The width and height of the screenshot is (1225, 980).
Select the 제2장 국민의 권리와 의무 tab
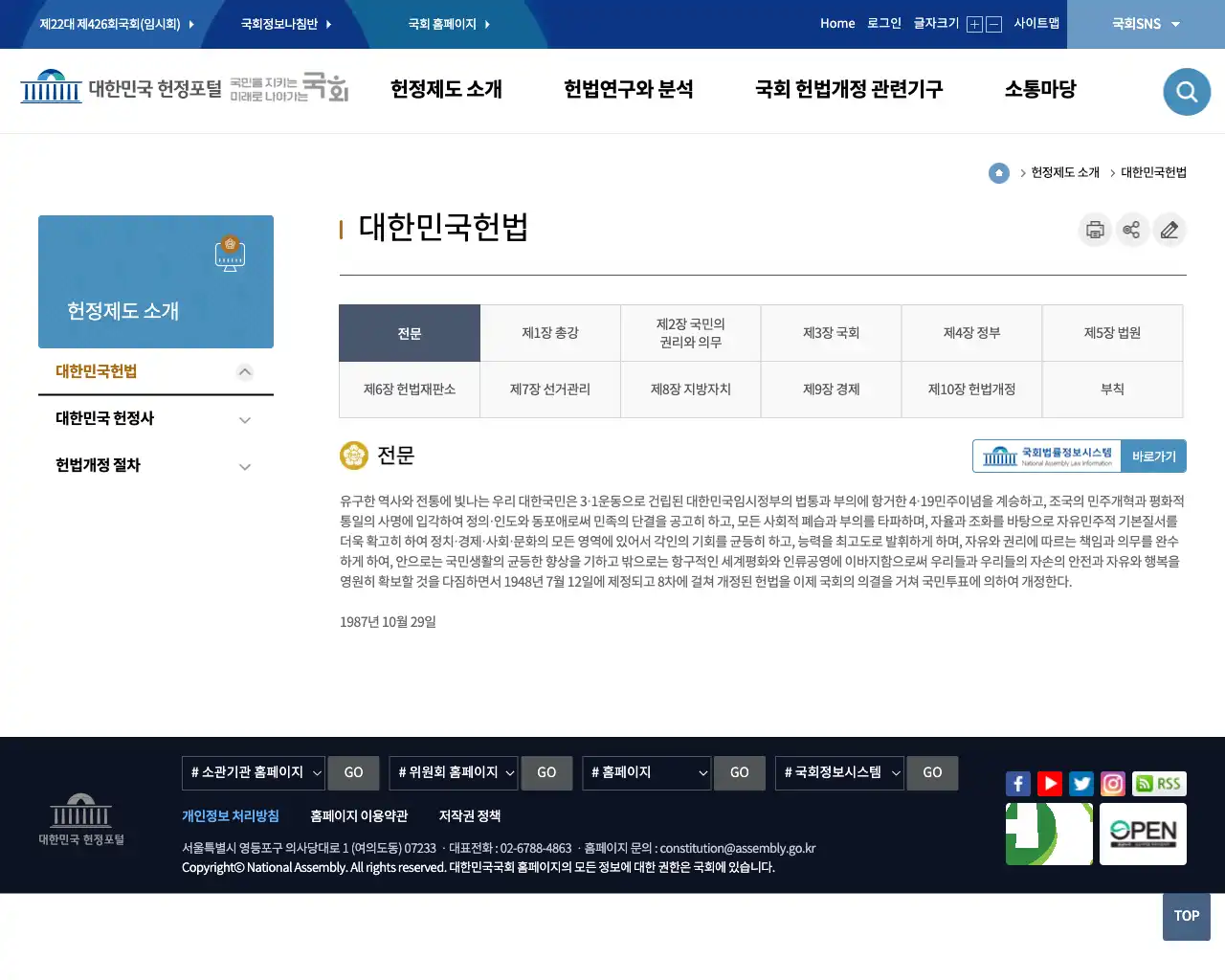tap(691, 333)
